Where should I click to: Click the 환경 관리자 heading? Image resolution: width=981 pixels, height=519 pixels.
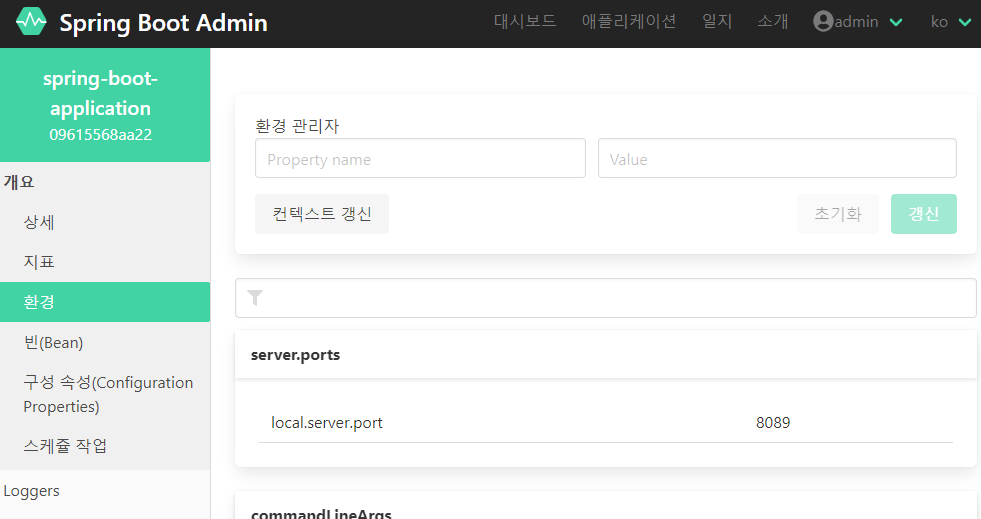tap(297, 126)
